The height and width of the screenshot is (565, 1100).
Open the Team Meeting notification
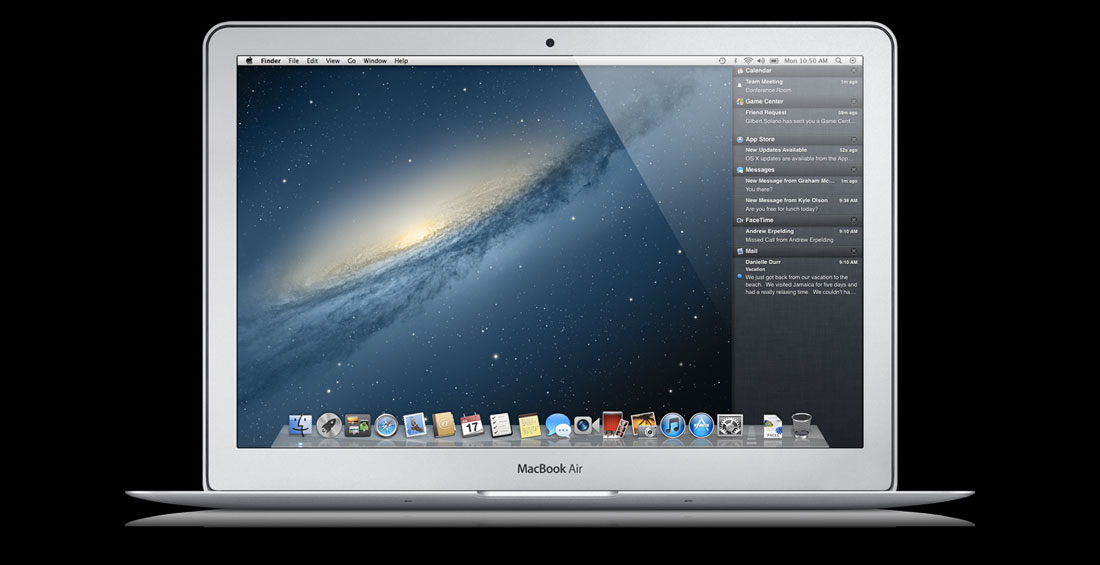coord(798,86)
